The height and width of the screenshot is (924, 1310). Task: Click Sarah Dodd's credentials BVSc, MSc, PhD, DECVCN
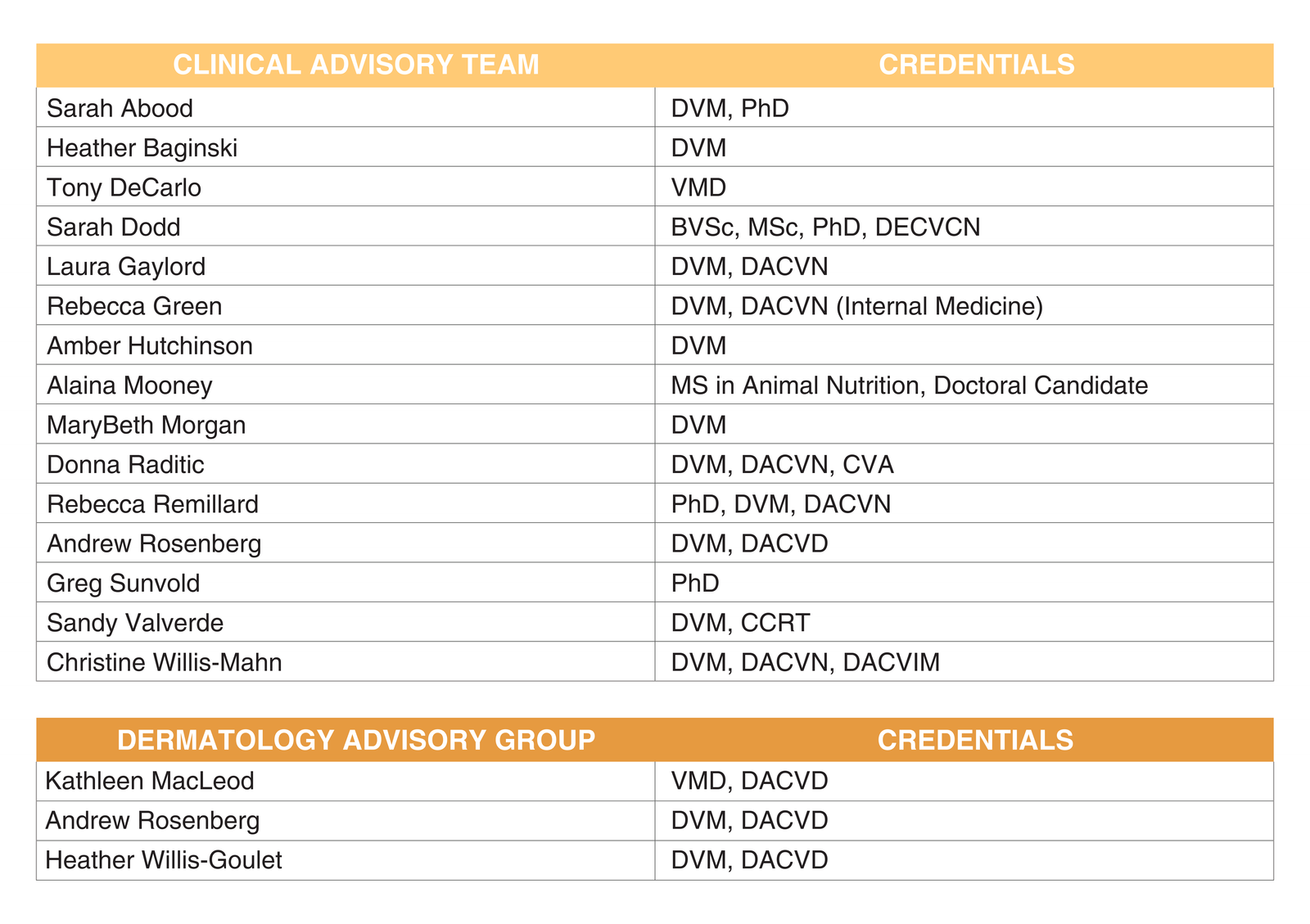pos(825,228)
